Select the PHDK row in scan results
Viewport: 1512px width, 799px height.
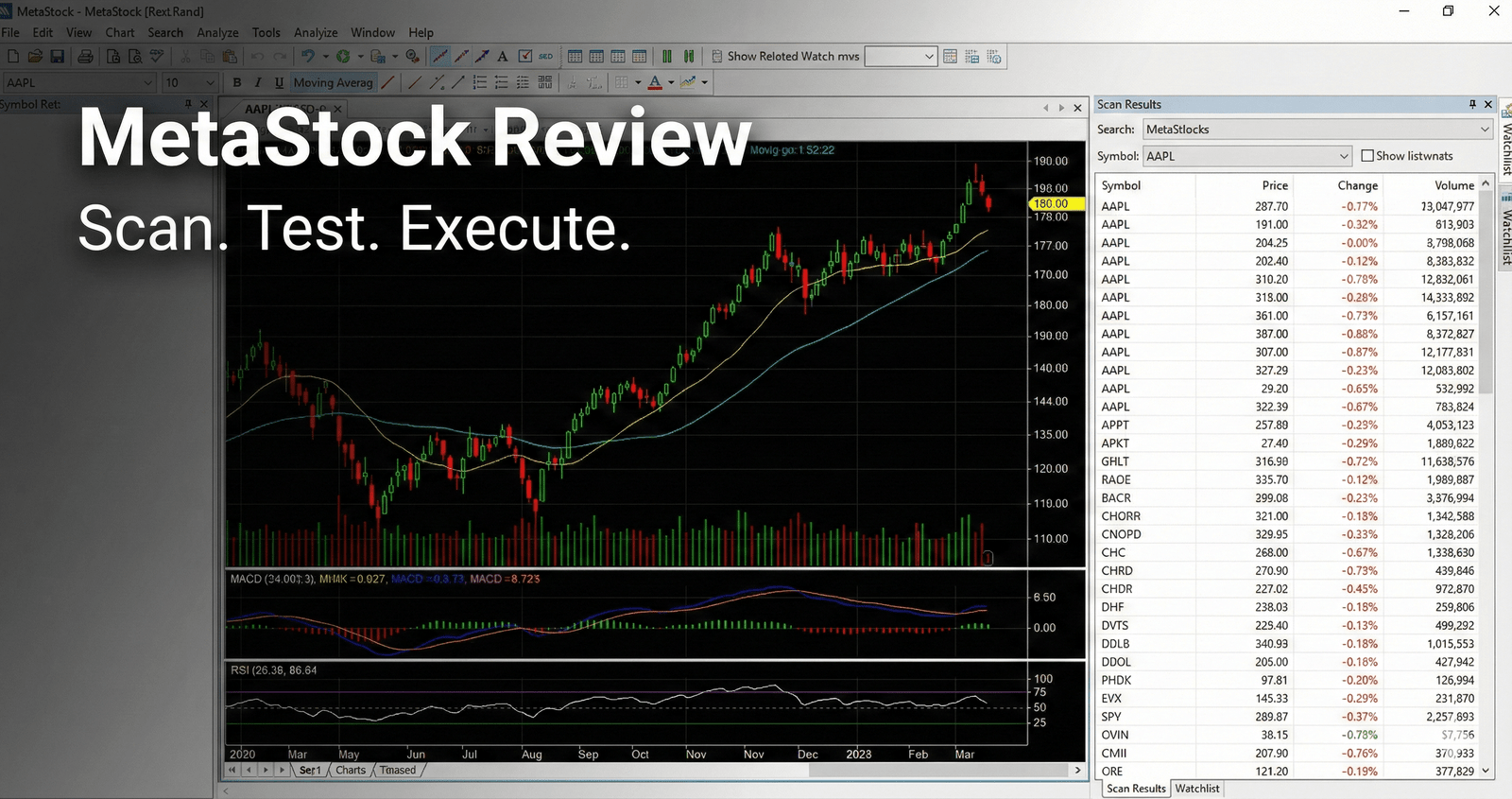point(1287,680)
